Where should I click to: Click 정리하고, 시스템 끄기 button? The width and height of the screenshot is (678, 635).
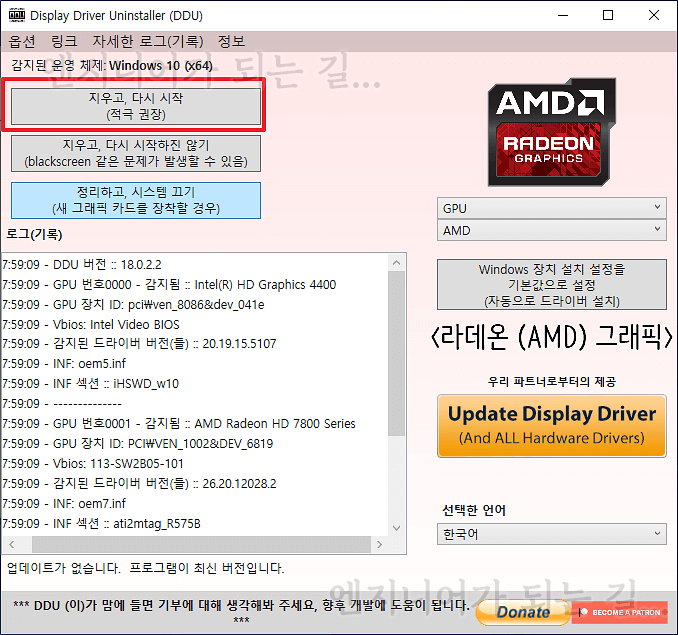click(136, 200)
